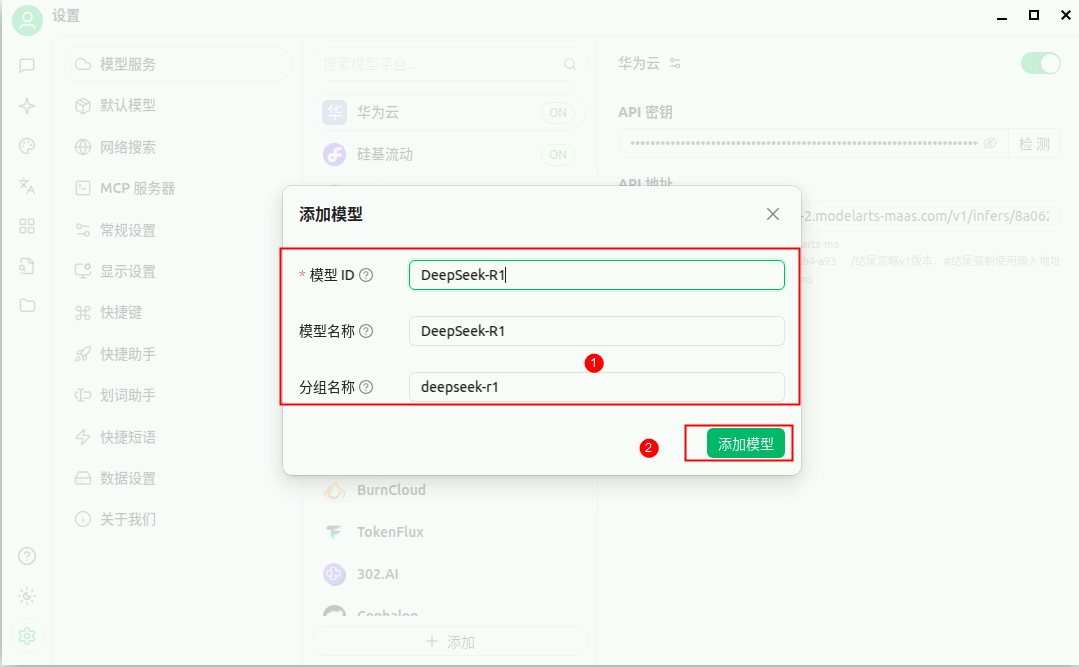Open 常规设置 settings section
Viewport: 1079px width, 667px height.
178,230
